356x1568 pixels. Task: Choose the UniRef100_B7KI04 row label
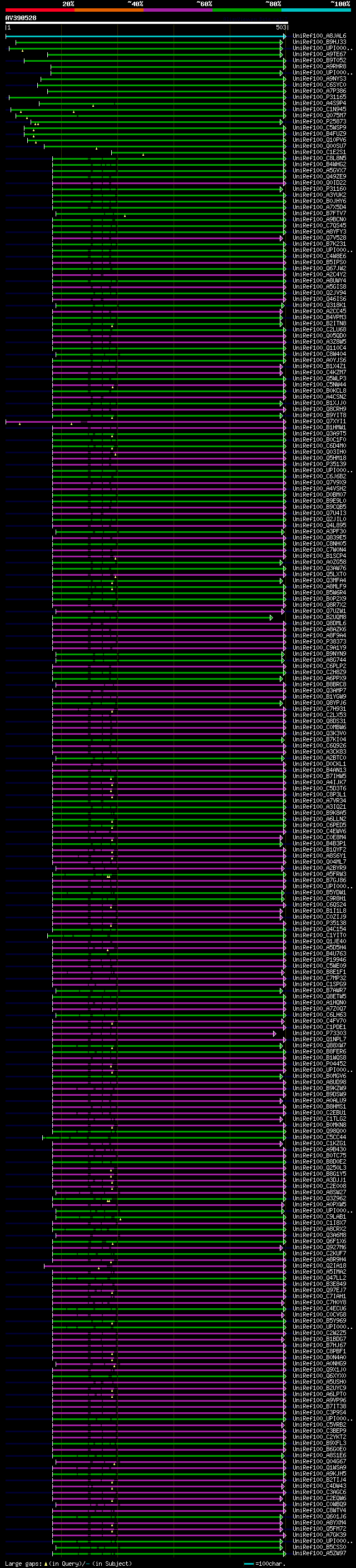319,739
